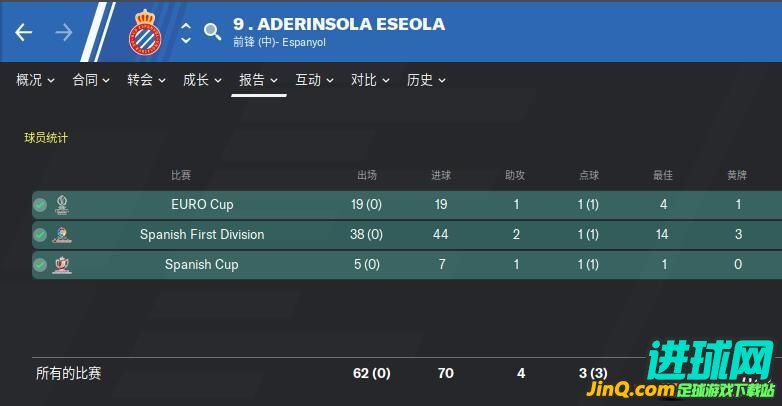Toggle the Spanish Cup row checkmark

(40, 264)
